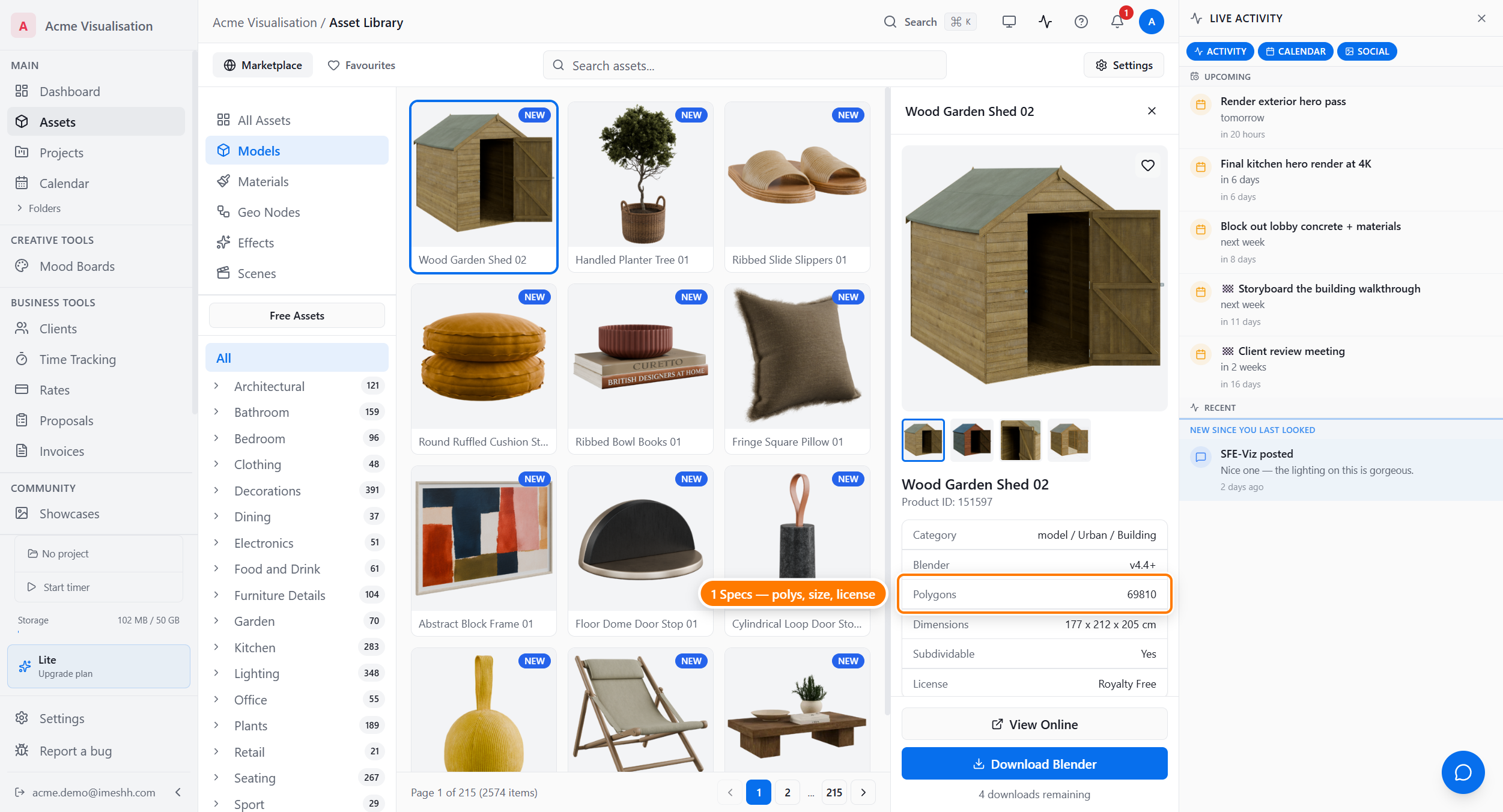Select the SOCIAL tab in Live Activity
Screen dimensions: 1503x812
coord(1367,51)
